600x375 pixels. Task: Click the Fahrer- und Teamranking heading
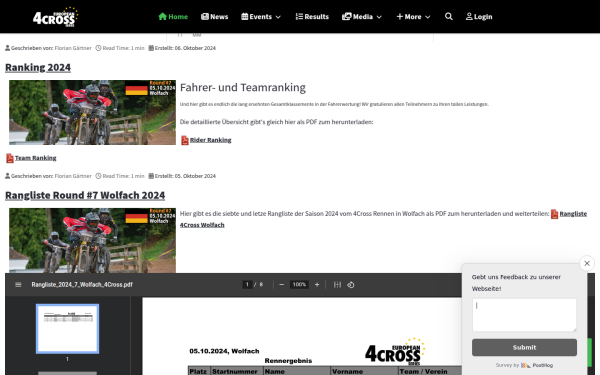point(243,88)
